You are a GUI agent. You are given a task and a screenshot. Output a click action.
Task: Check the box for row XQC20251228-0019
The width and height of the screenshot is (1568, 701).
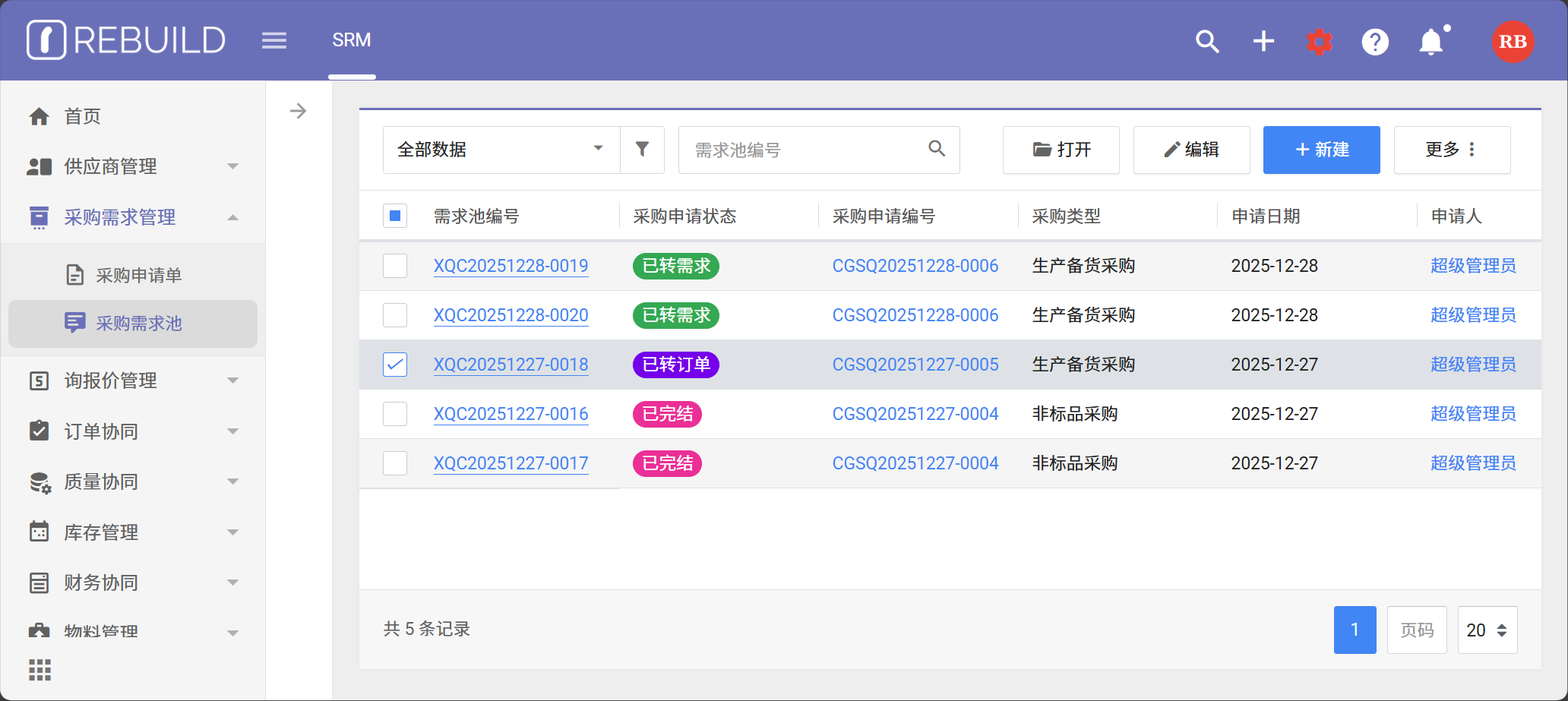[395, 266]
